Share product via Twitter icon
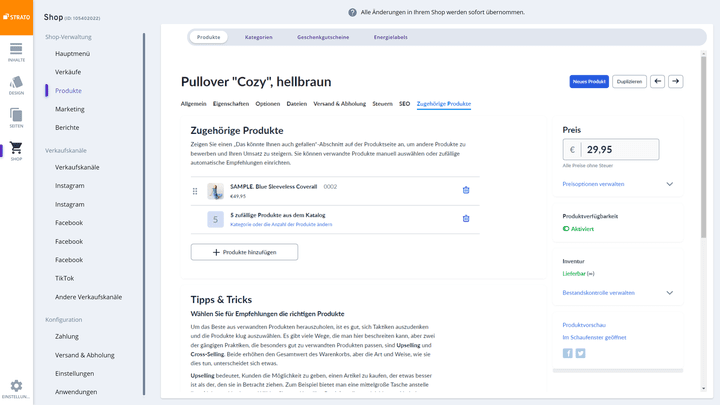This screenshot has height=405, width=720. (580, 353)
